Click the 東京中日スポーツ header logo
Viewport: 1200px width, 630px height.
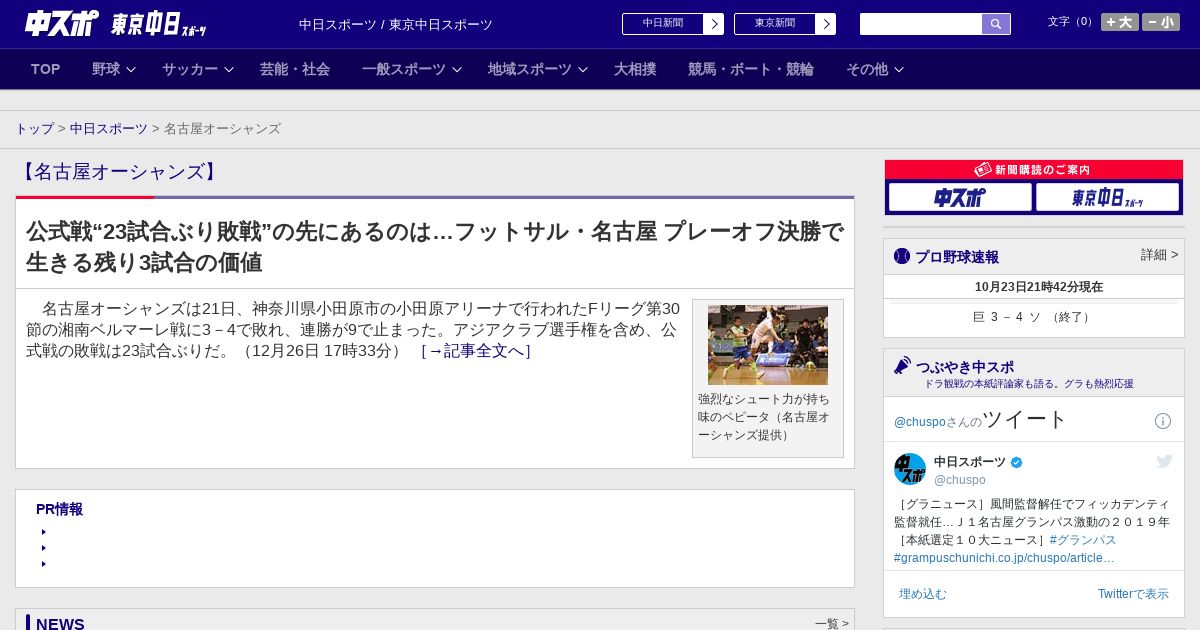pyautogui.click(x=158, y=24)
